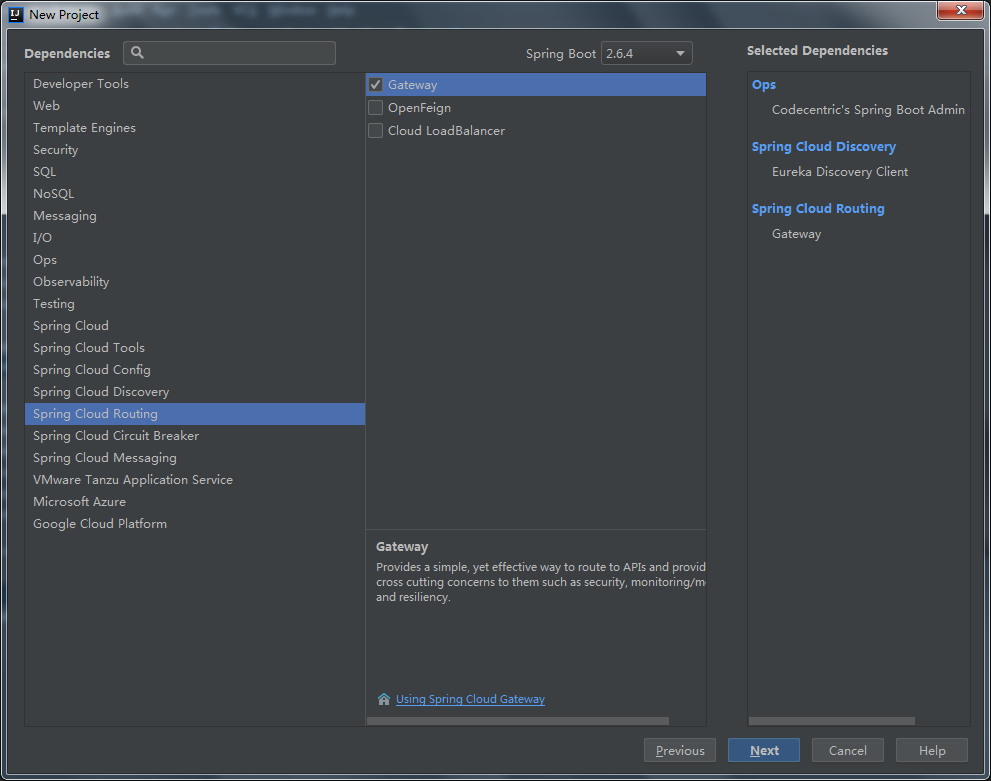Select the Web category
This screenshot has width=991, height=781.
point(195,106)
